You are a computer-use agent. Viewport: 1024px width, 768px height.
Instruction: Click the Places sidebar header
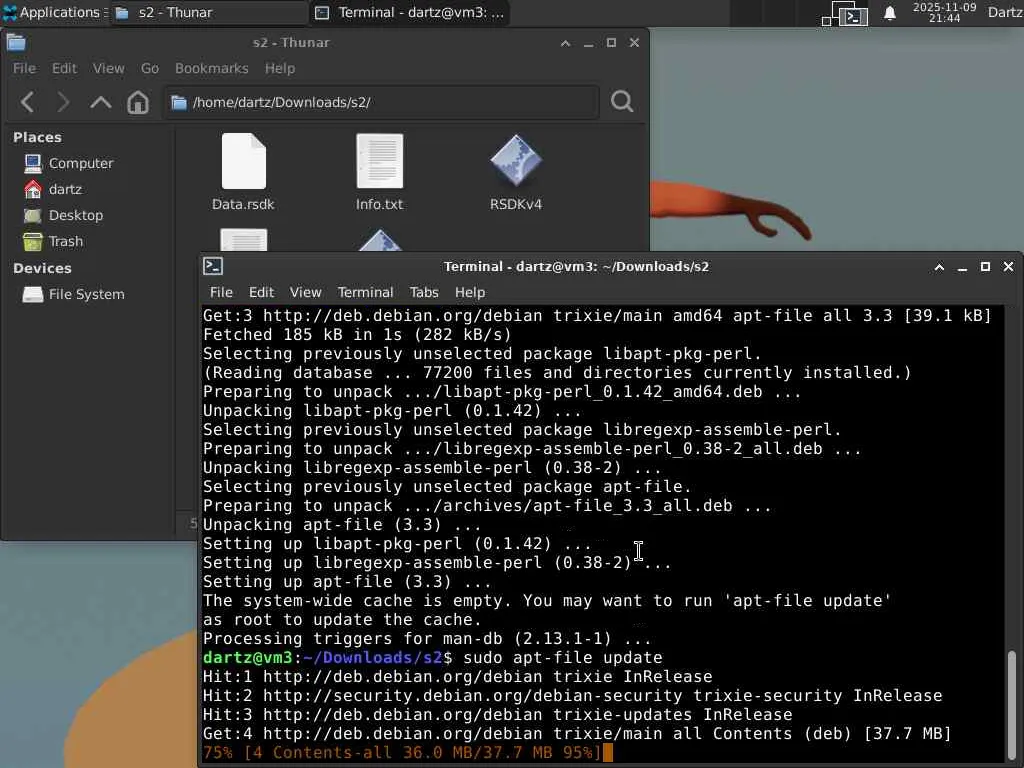pos(37,137)
